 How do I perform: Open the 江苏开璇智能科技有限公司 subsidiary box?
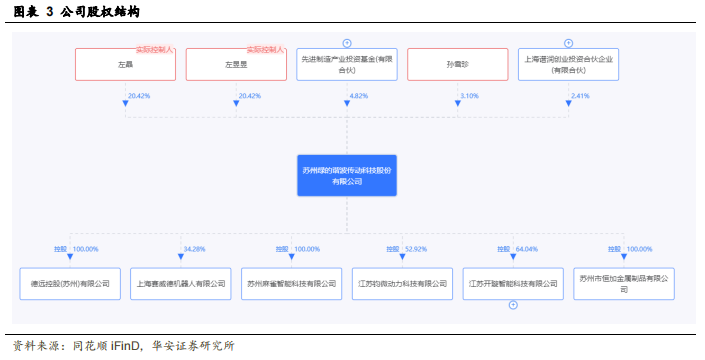click(513, 284)
